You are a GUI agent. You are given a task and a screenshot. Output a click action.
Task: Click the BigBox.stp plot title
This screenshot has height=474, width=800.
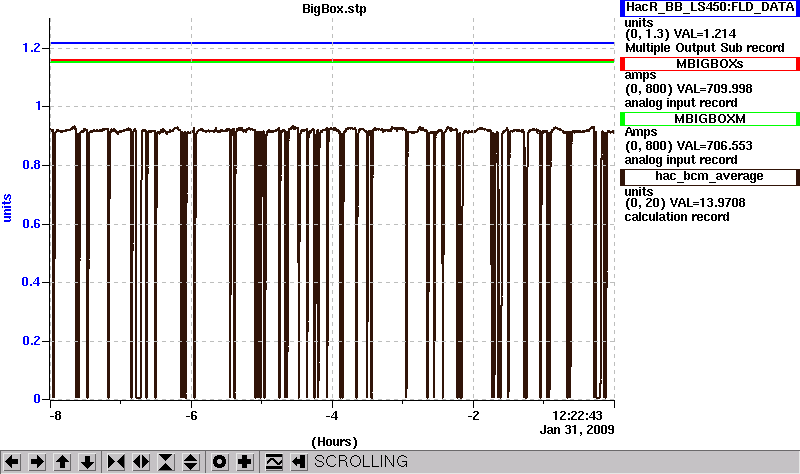334,9
